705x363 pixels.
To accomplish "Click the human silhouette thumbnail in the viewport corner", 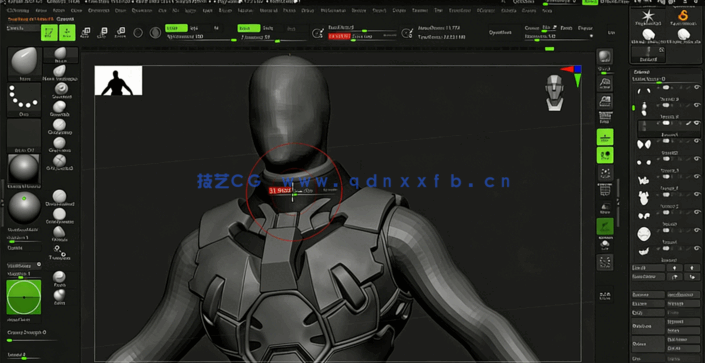I will coord(118,81).
